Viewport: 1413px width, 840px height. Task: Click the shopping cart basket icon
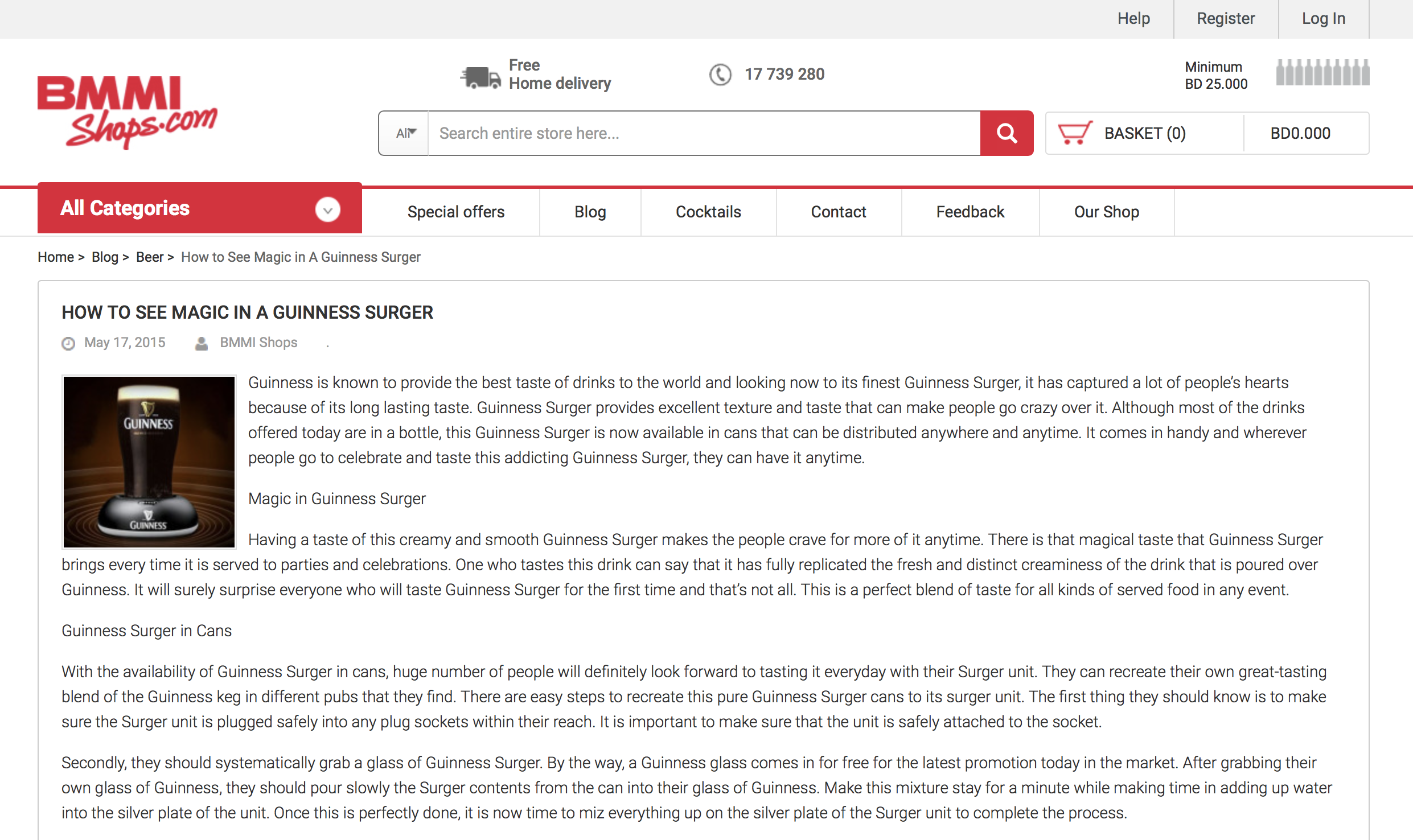(x=1074, y=133)
